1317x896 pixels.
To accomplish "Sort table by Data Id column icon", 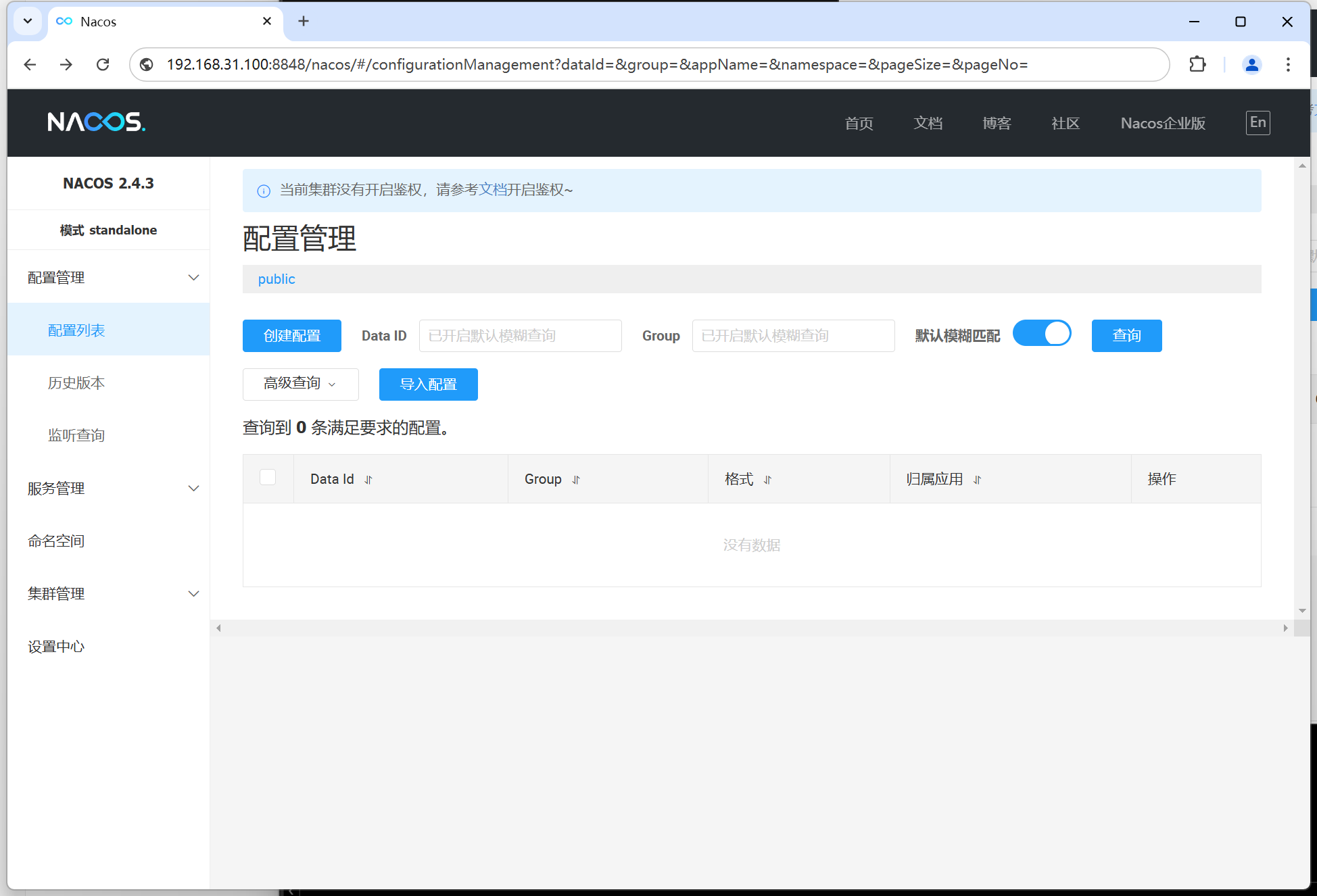I will [368, 480].
